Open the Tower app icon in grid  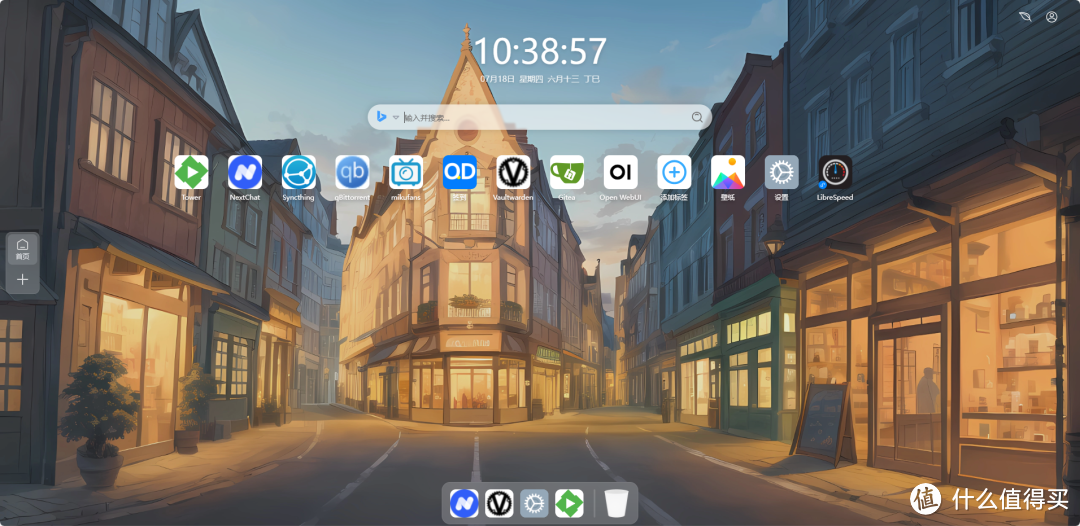pyautogui.click(x=191, y=172)
